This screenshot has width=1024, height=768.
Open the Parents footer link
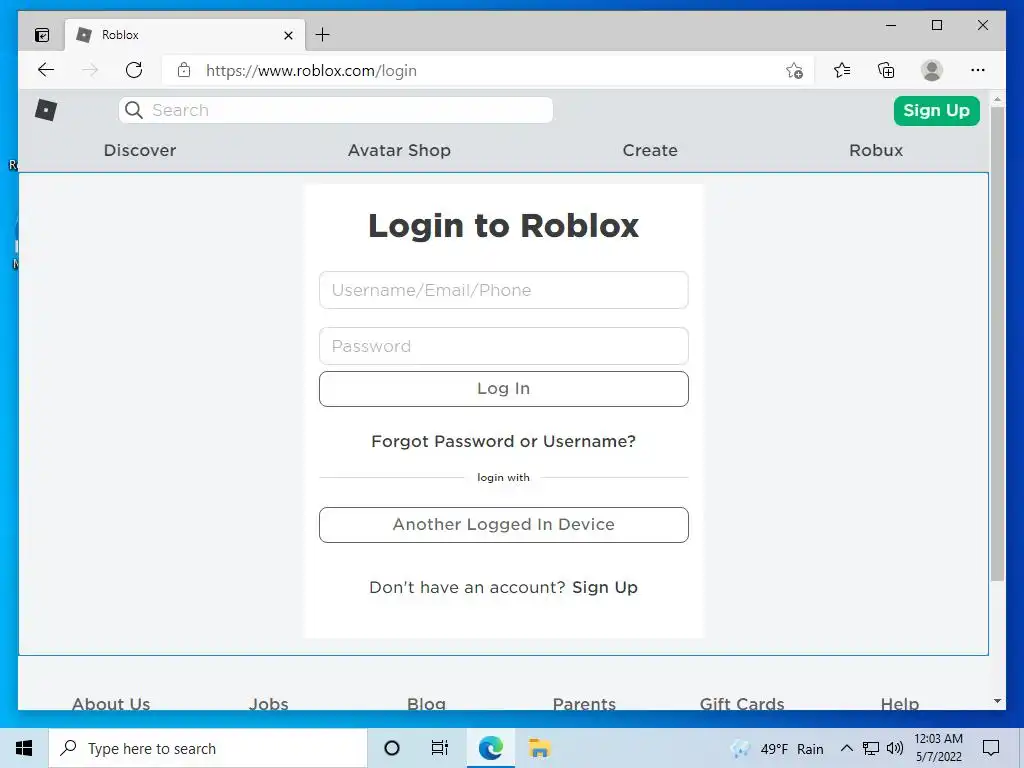click(584, 704)
